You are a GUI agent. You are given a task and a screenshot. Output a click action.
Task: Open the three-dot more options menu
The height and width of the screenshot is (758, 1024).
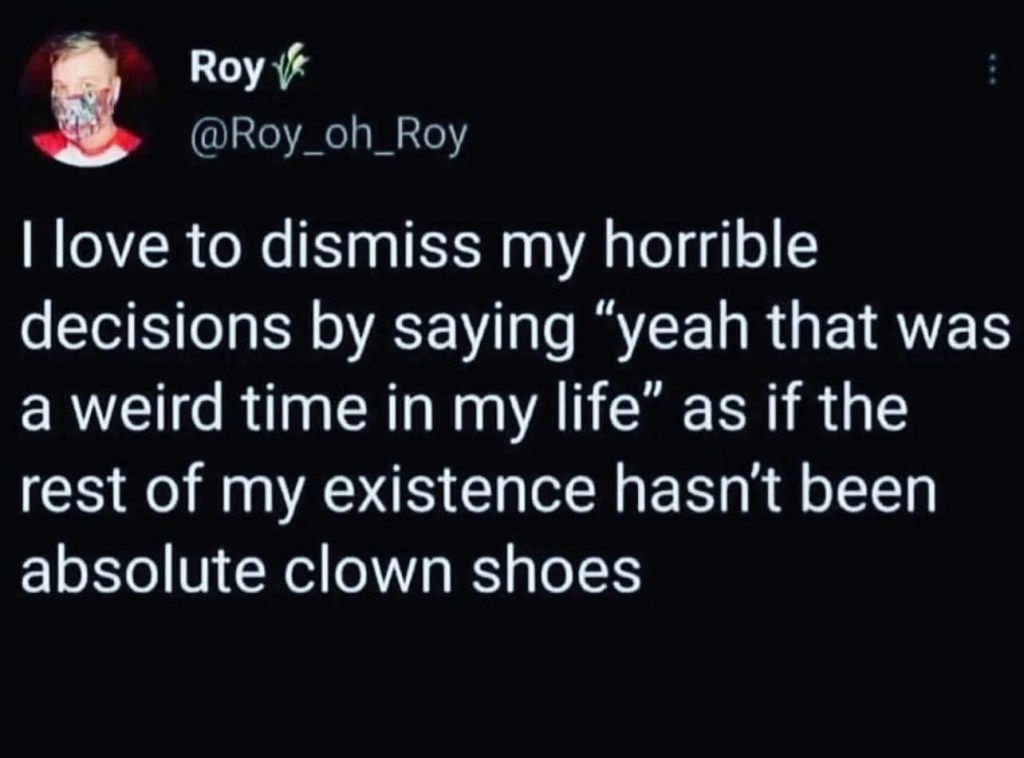point(992,70)
